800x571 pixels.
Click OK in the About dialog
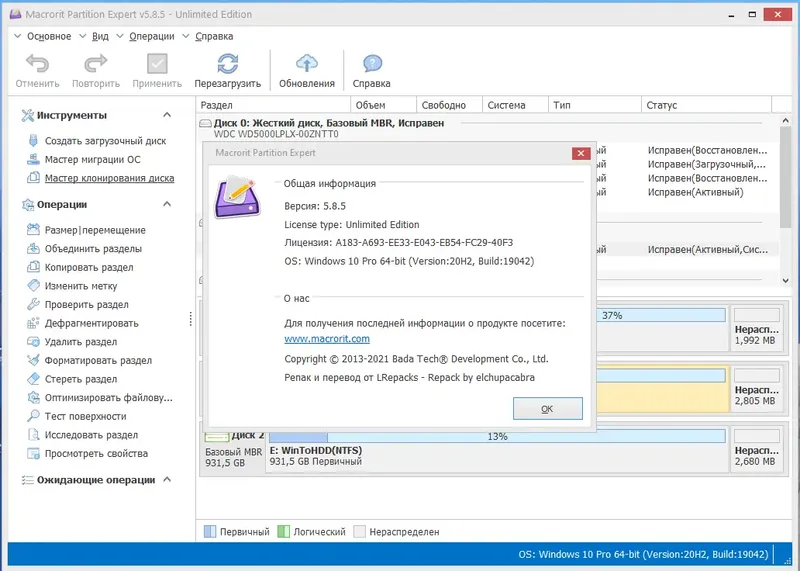click(547, 409)
